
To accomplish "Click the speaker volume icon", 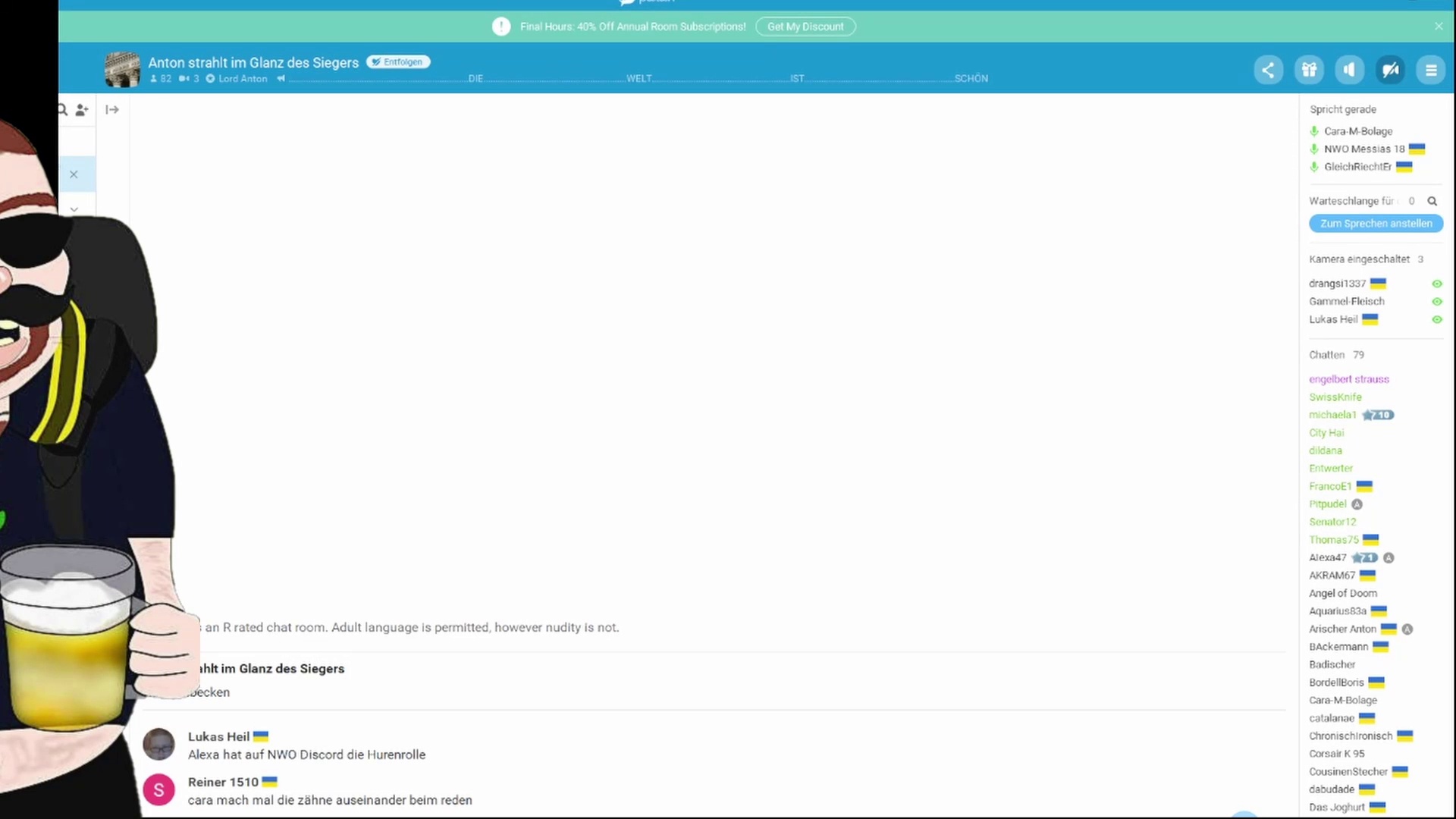I will pos(1349,71).
